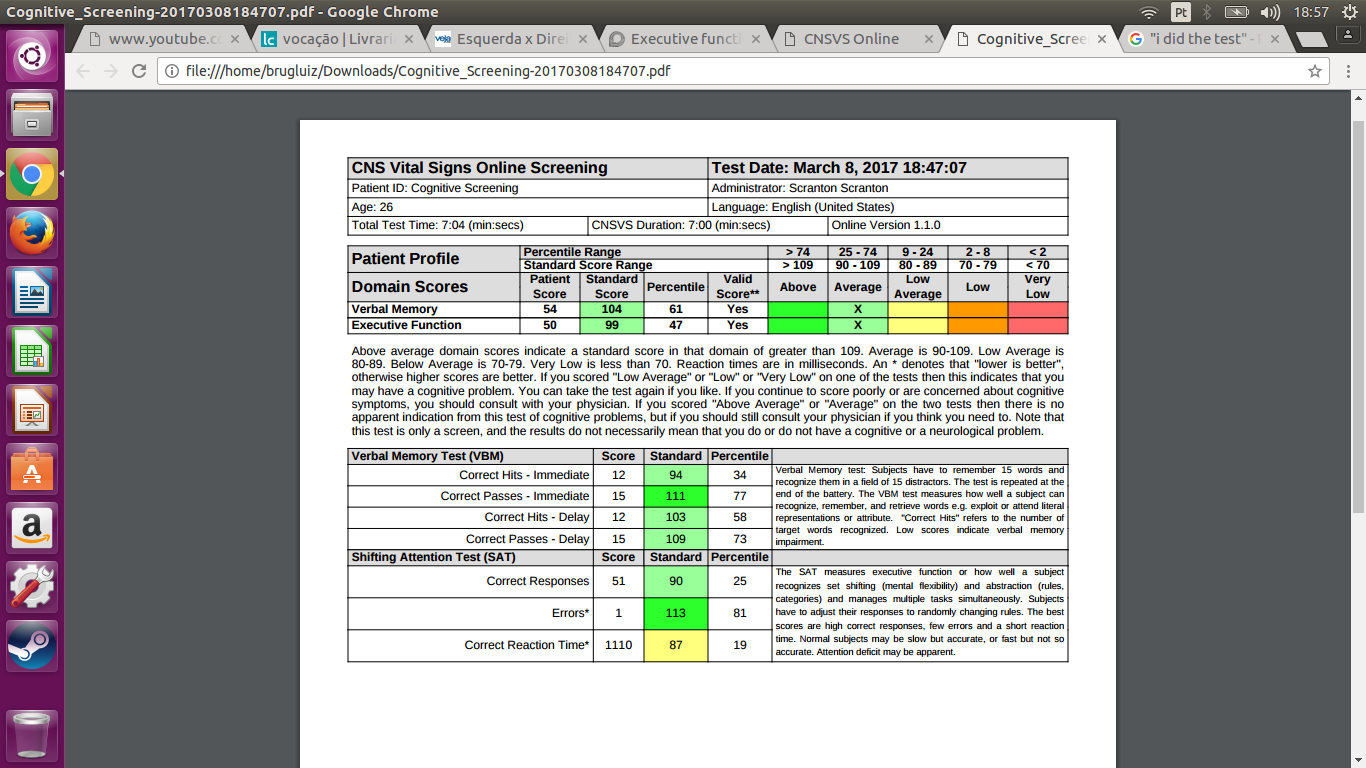Viewport: 1366px width, 768px height.
Task: Close the www.youtube tab
Action: [235, 39]
